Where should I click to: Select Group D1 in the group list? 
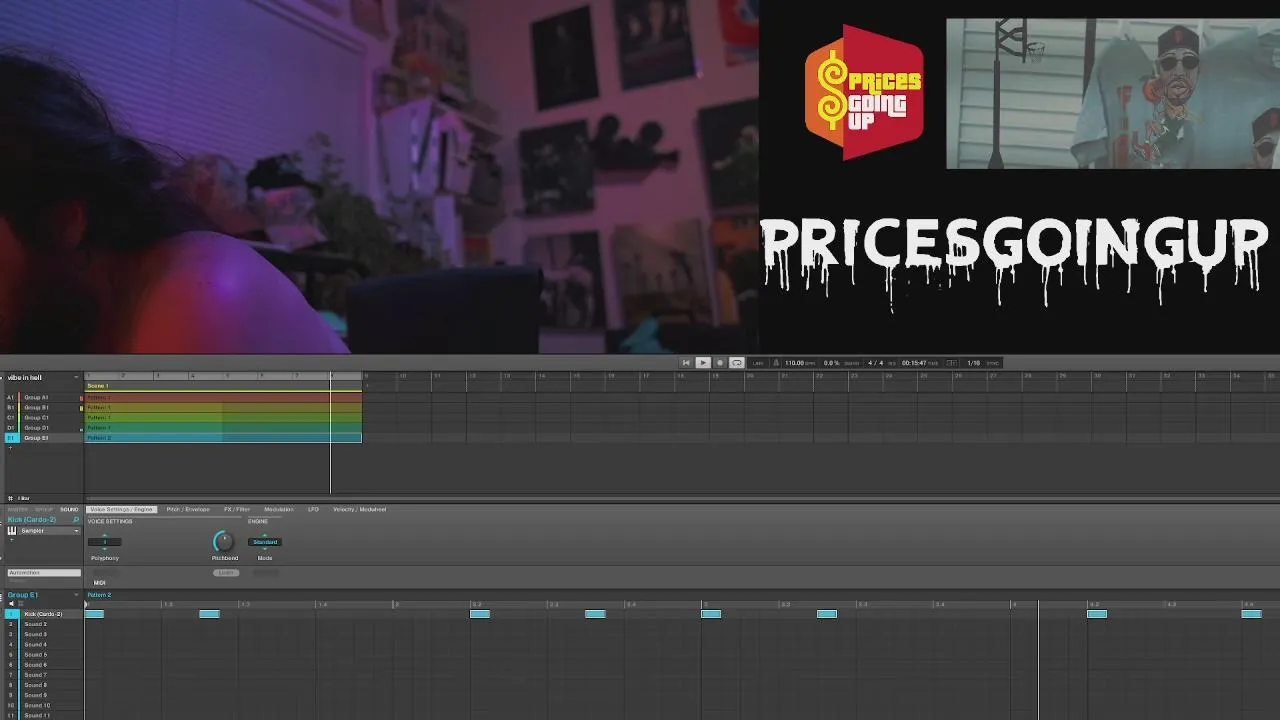pos(36,428)
